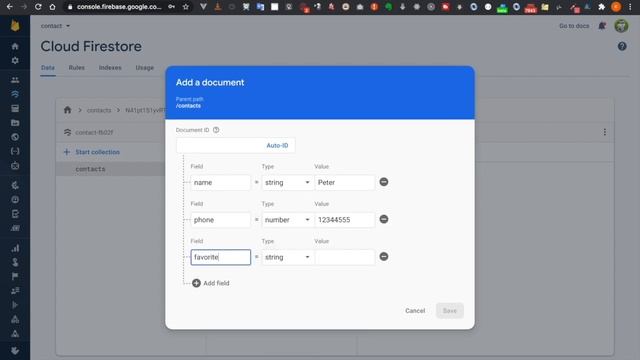
Task: Click the empty value input for favorite
Action: click(344, 257)
